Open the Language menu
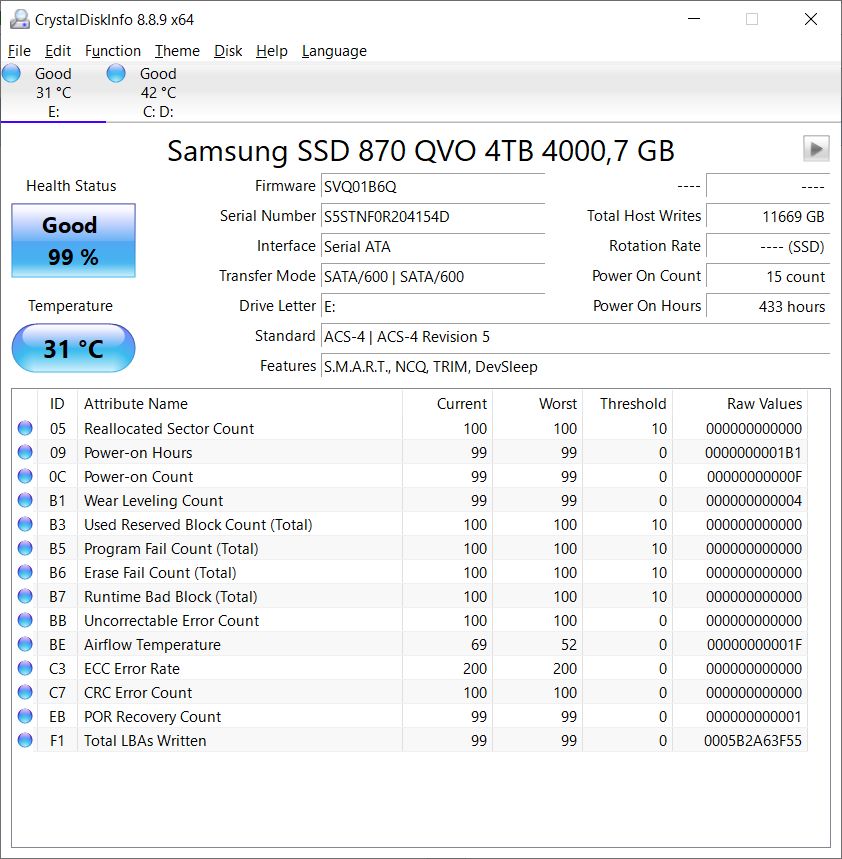Viewport: 842px width, 859px height. click(x=334, y=51)
